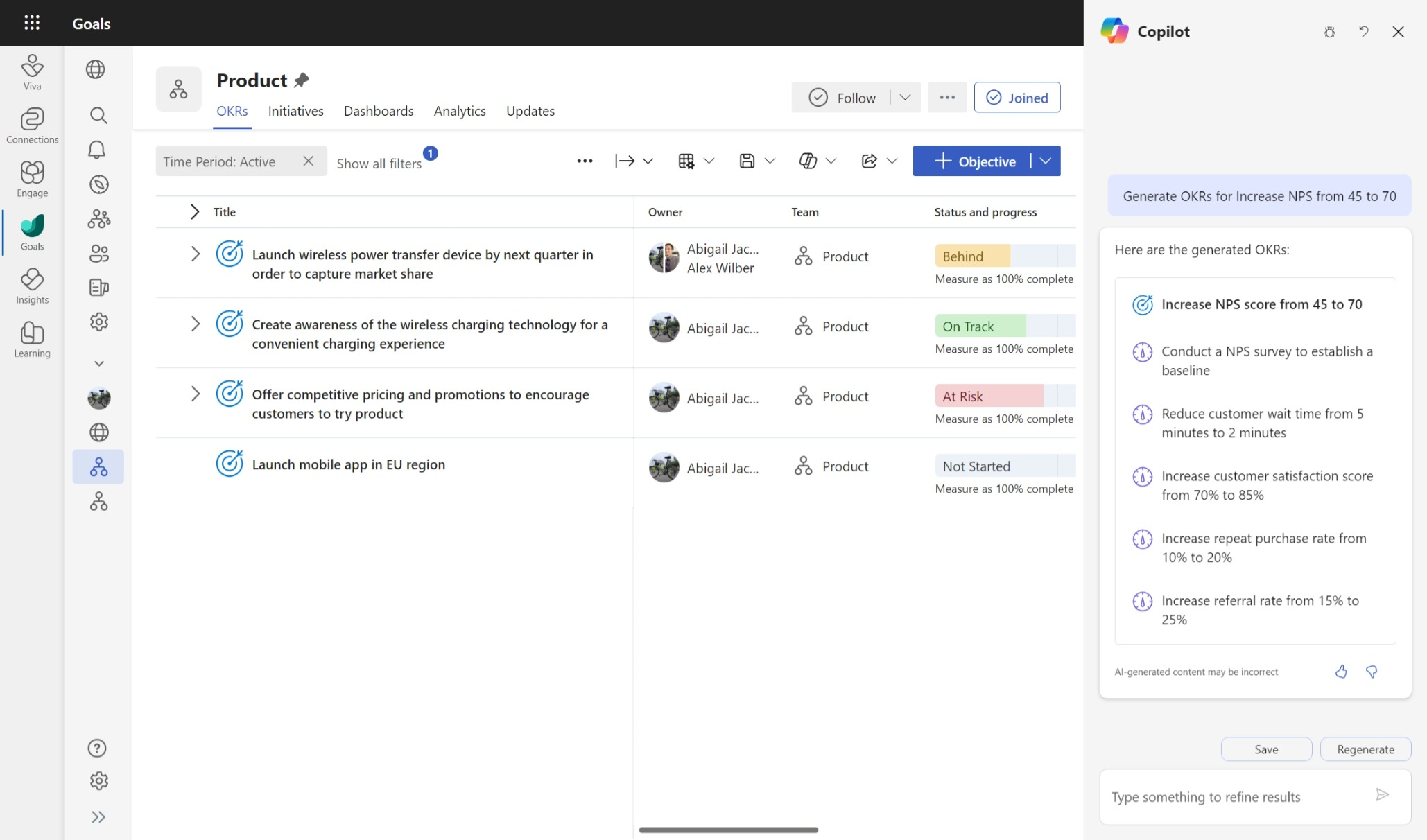Click the At Risk status badge on pricing objective
This screenshot has height=840, width=1427.
(962, 395)
